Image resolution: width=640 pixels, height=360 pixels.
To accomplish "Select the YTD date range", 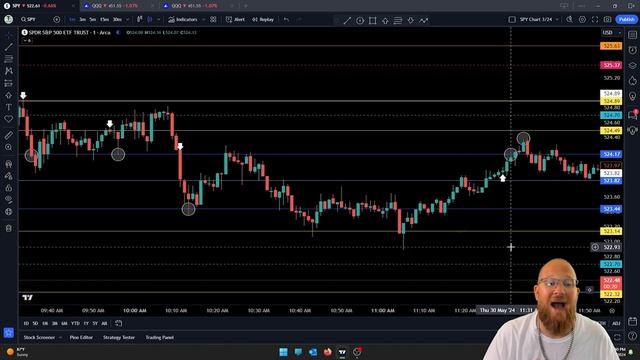I will (x=75, y=323).
